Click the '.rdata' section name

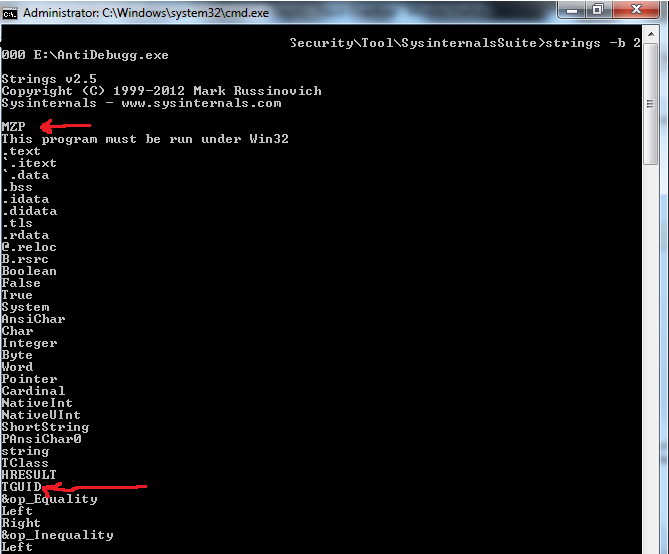point(25,235)
